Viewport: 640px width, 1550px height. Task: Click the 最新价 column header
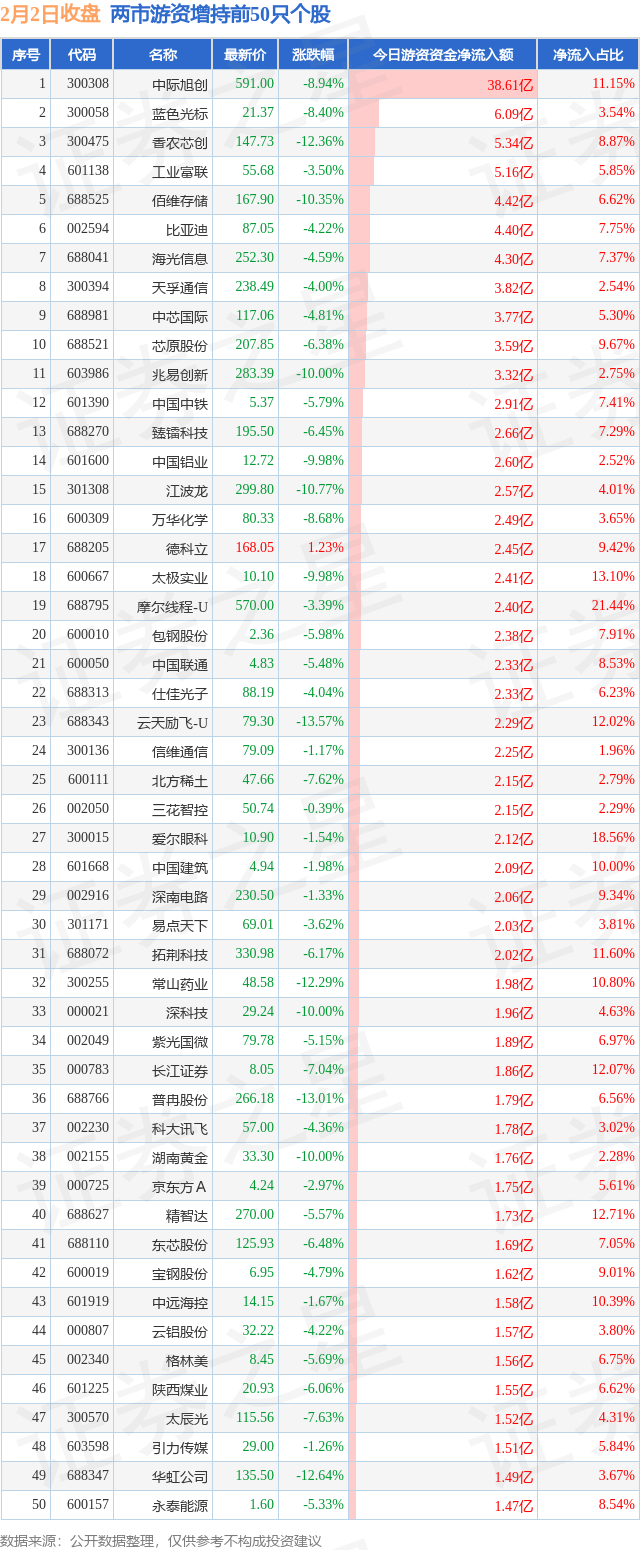click(245, 55)
